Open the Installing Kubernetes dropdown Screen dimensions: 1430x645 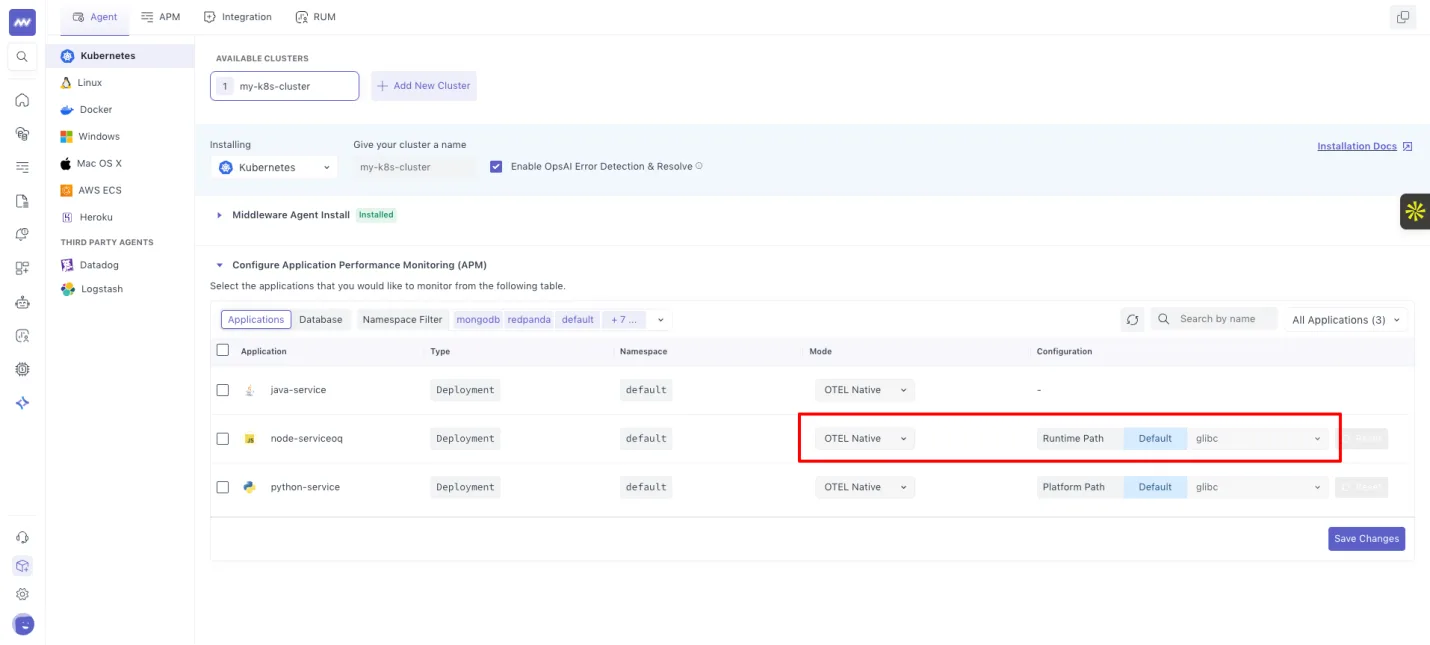point(274,167)
